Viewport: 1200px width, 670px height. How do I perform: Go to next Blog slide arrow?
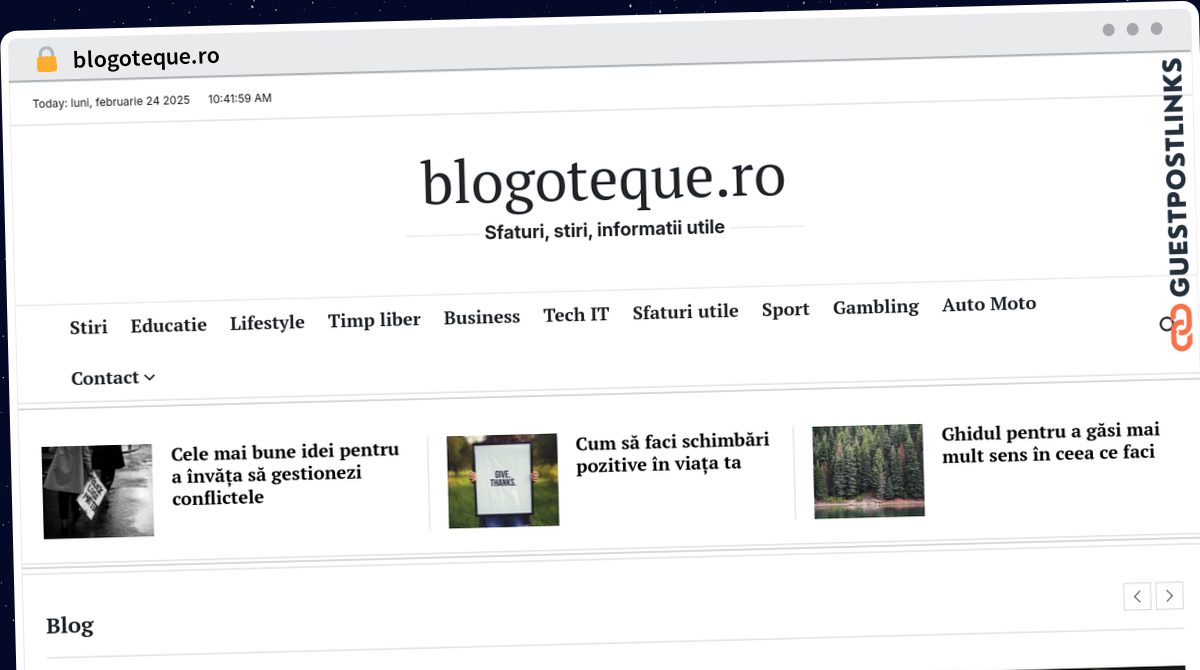[1169, 596]
